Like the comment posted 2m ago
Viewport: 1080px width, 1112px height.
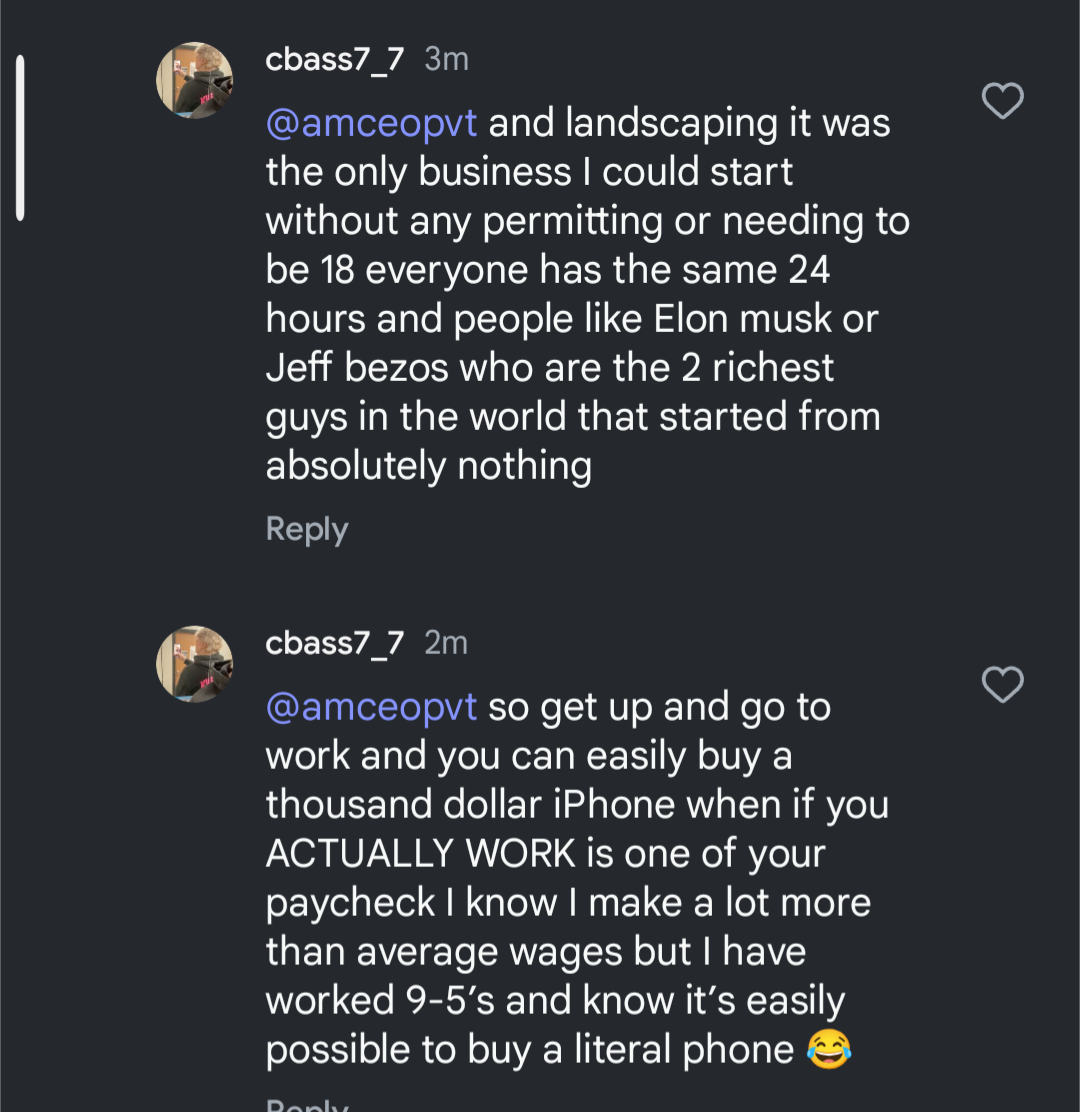(x=1002, y=685)
